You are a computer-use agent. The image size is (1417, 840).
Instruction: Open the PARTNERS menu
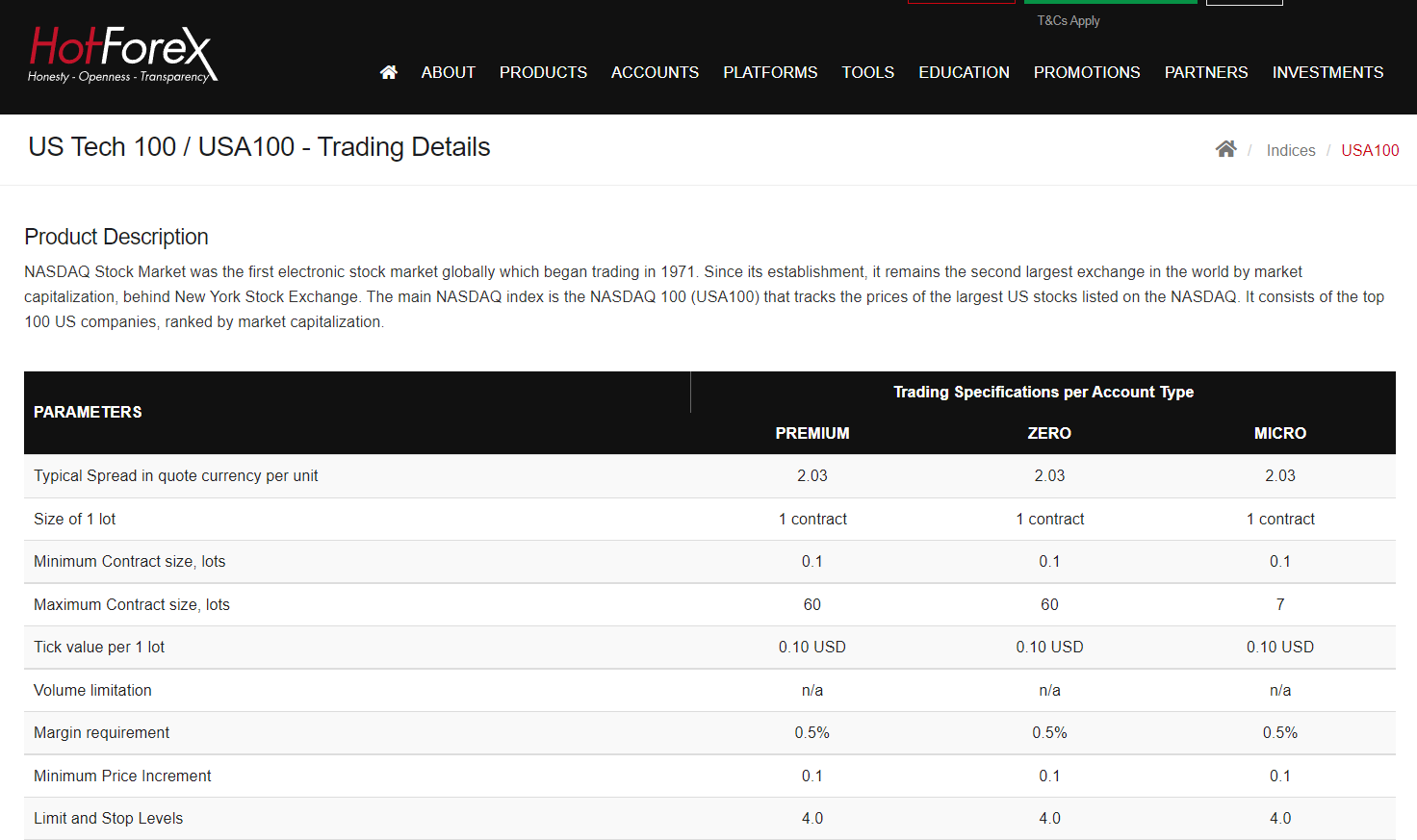[1206, 72]
